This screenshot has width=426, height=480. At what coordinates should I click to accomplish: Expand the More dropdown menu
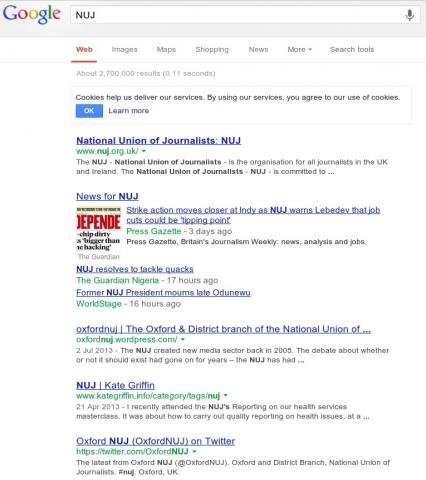click(300, 49)
